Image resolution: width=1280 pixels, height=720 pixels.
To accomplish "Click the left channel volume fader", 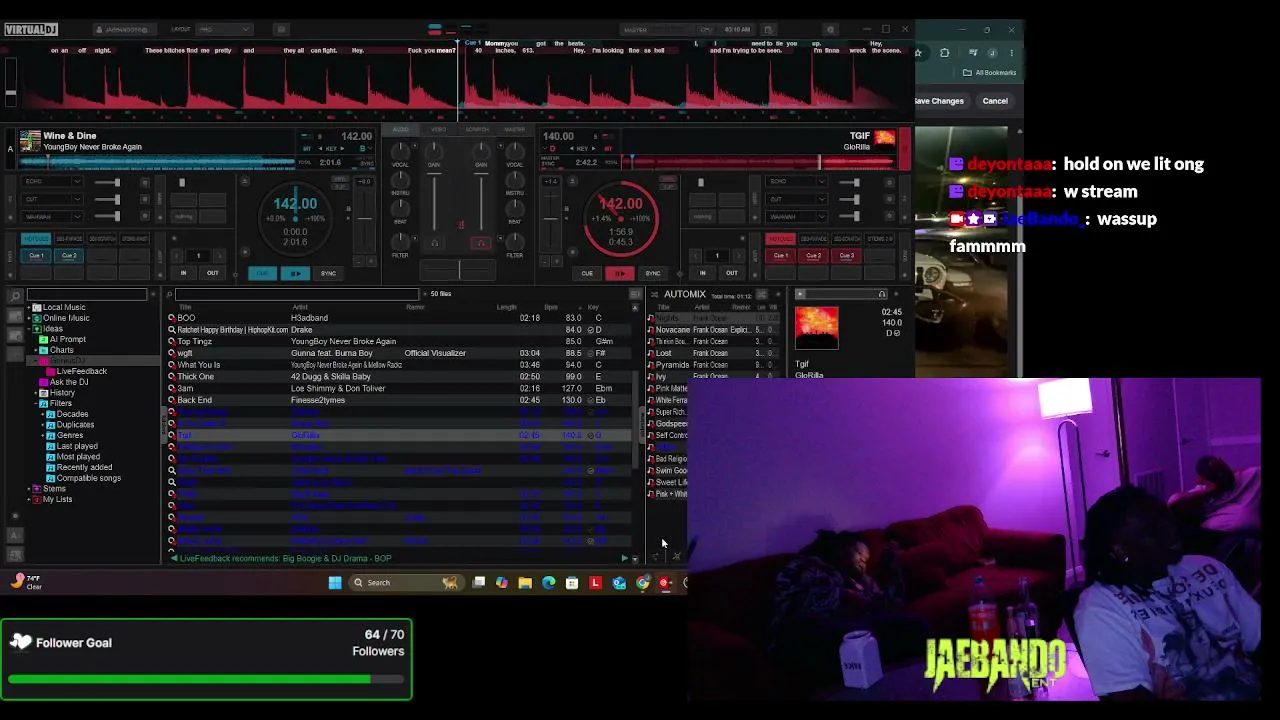I will click(434, 203).
